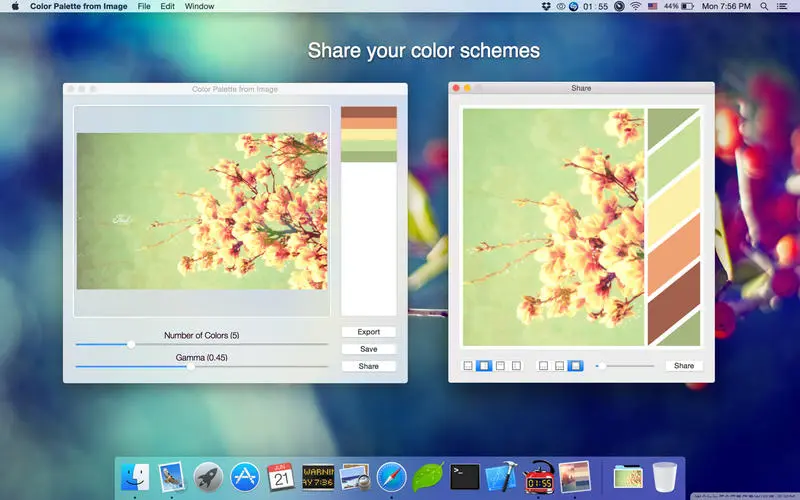Pick the brown swatch in palette list
Screen dimensions: 800x500
pyautogui.click(x=368, y=112)
